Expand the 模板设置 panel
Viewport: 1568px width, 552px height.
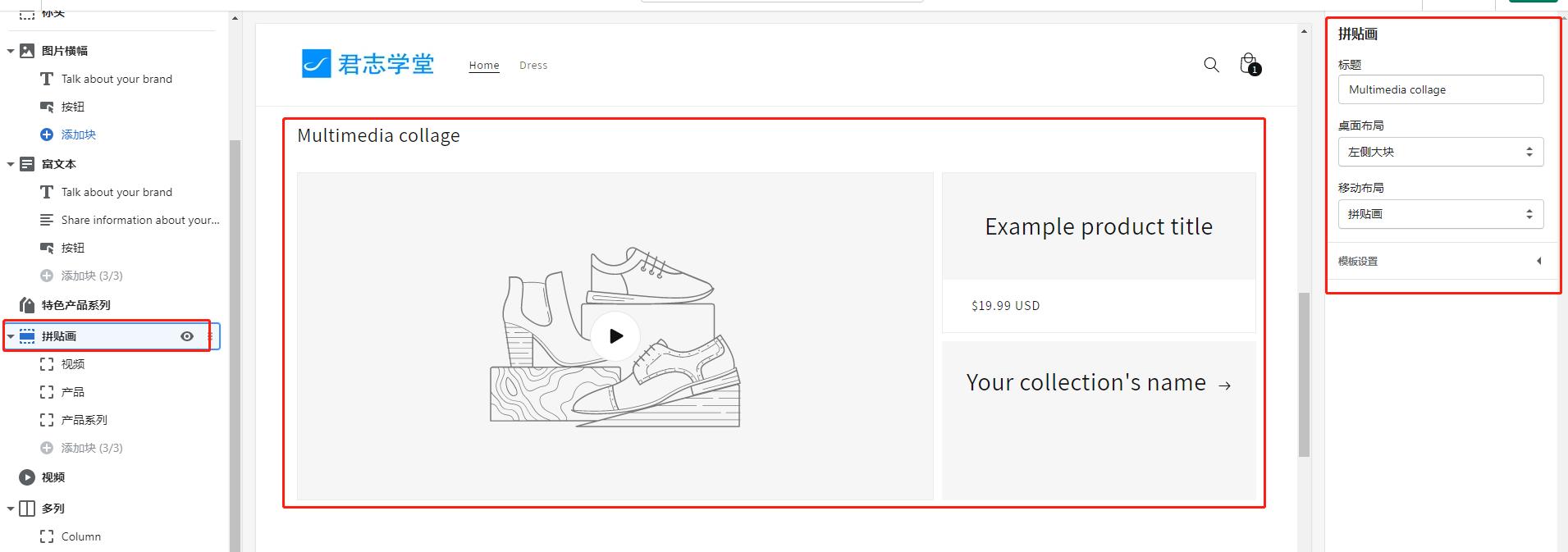click(1538, 261)
